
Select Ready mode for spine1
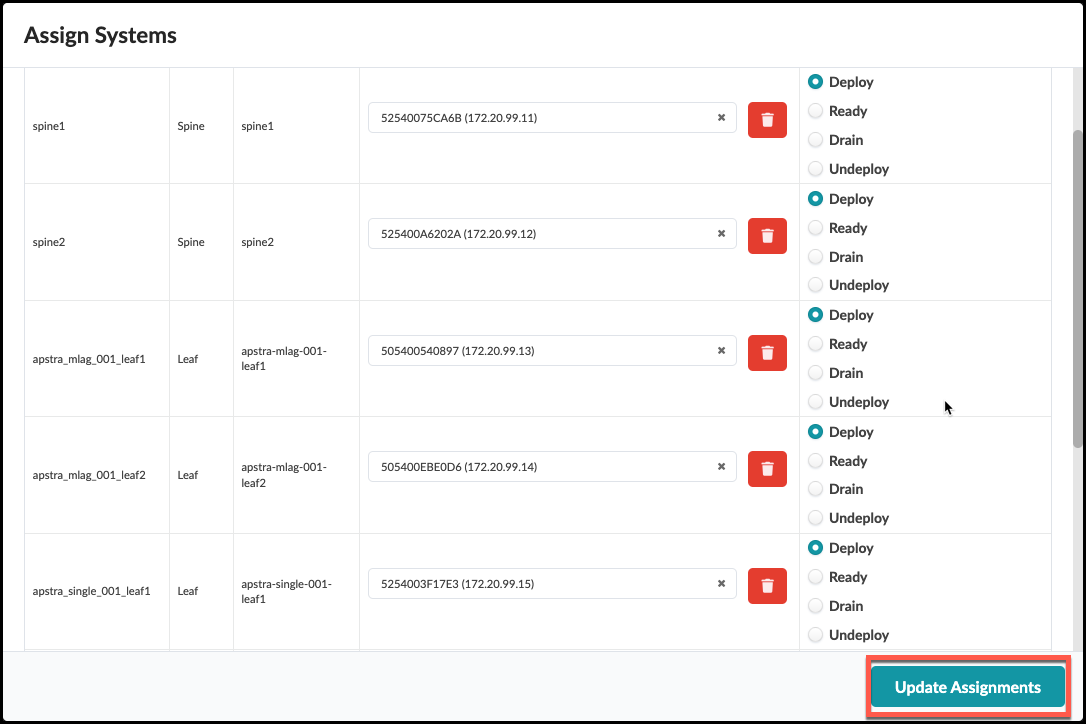pyautogui.click(x=815, y=110)
